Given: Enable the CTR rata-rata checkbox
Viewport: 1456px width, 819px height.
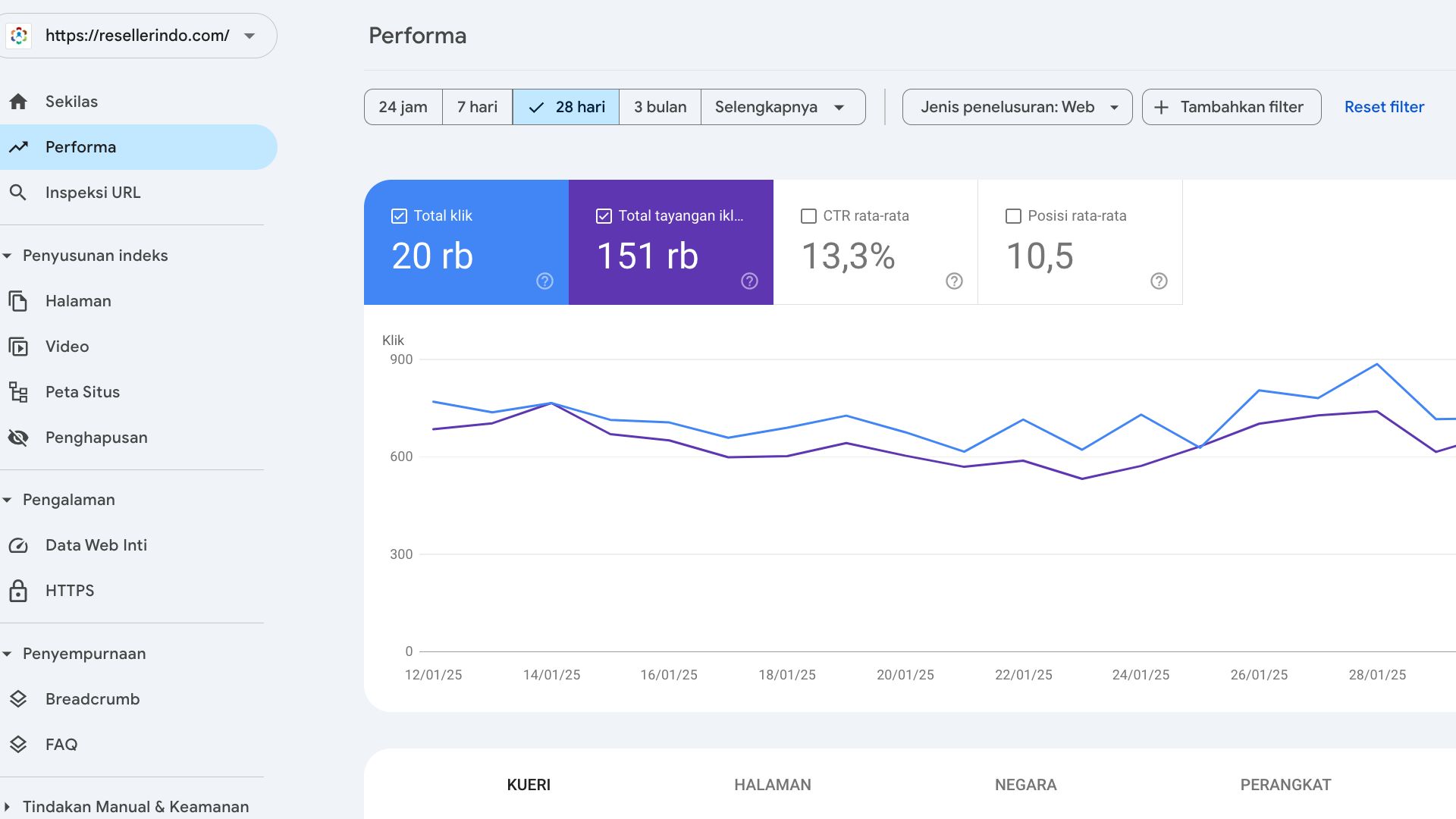Looking at the screenshot, I should click(808, 216).
